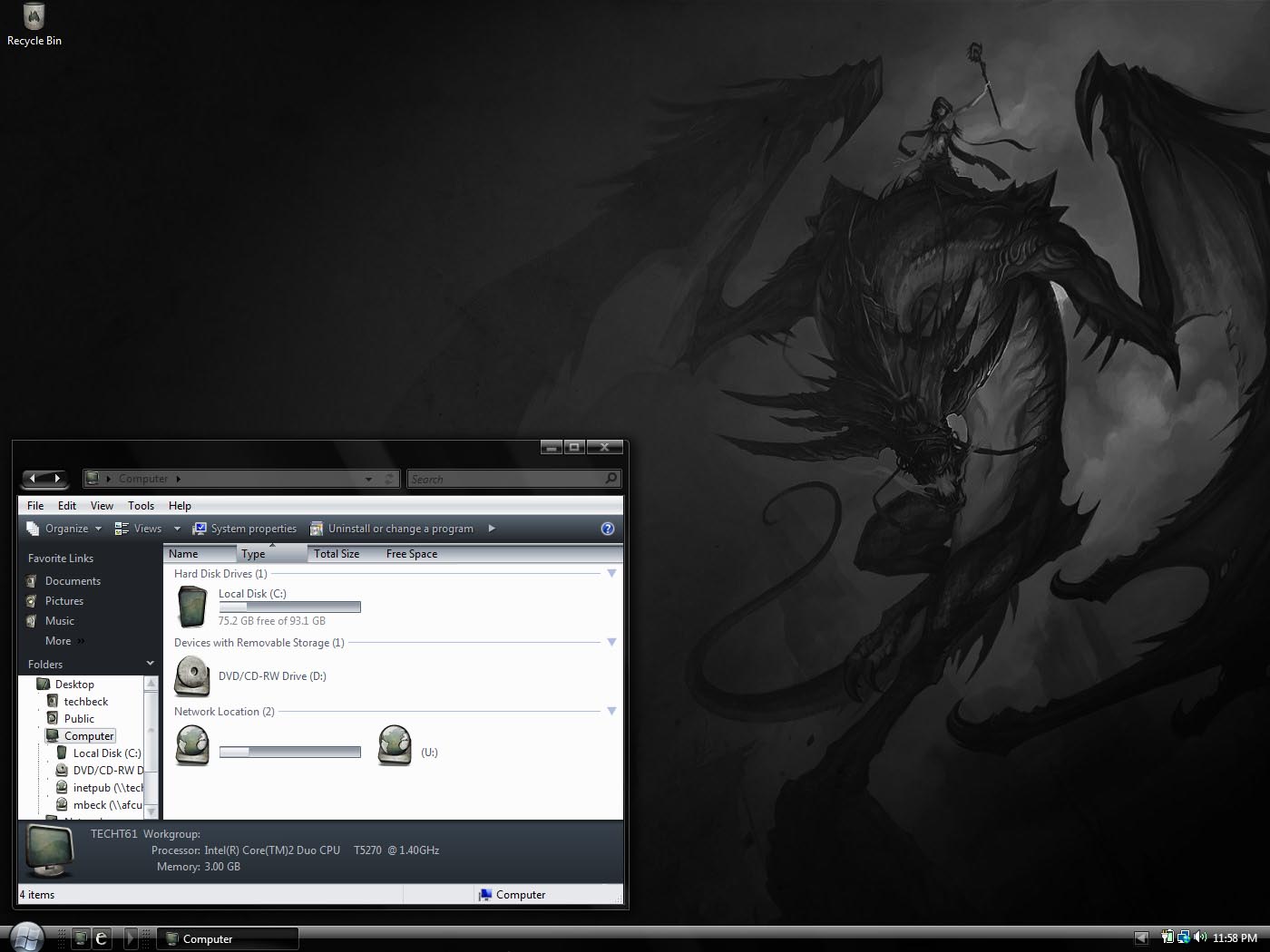Show more toolbar commands overflow arrow
This screenshot has width=1270, height=952.
point(492,529)
